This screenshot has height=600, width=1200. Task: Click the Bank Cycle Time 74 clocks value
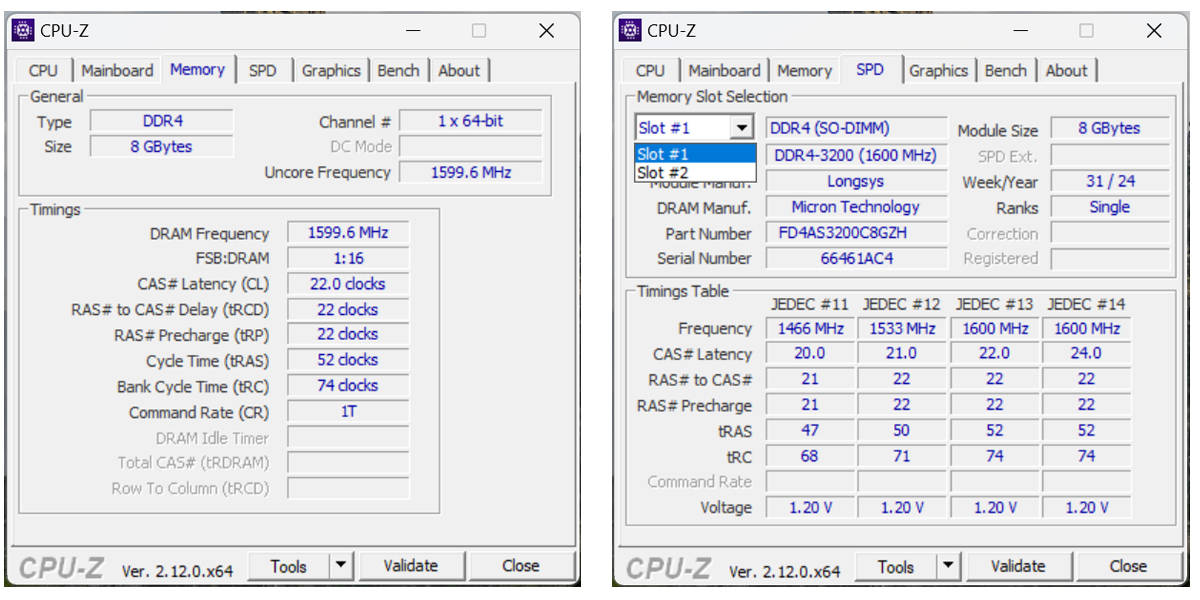pos(348,386)
